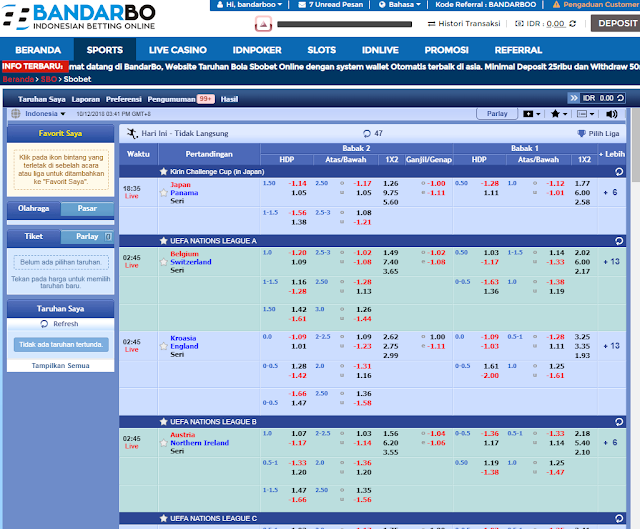Click Beranda breadcrumb link

coord(18,79)
